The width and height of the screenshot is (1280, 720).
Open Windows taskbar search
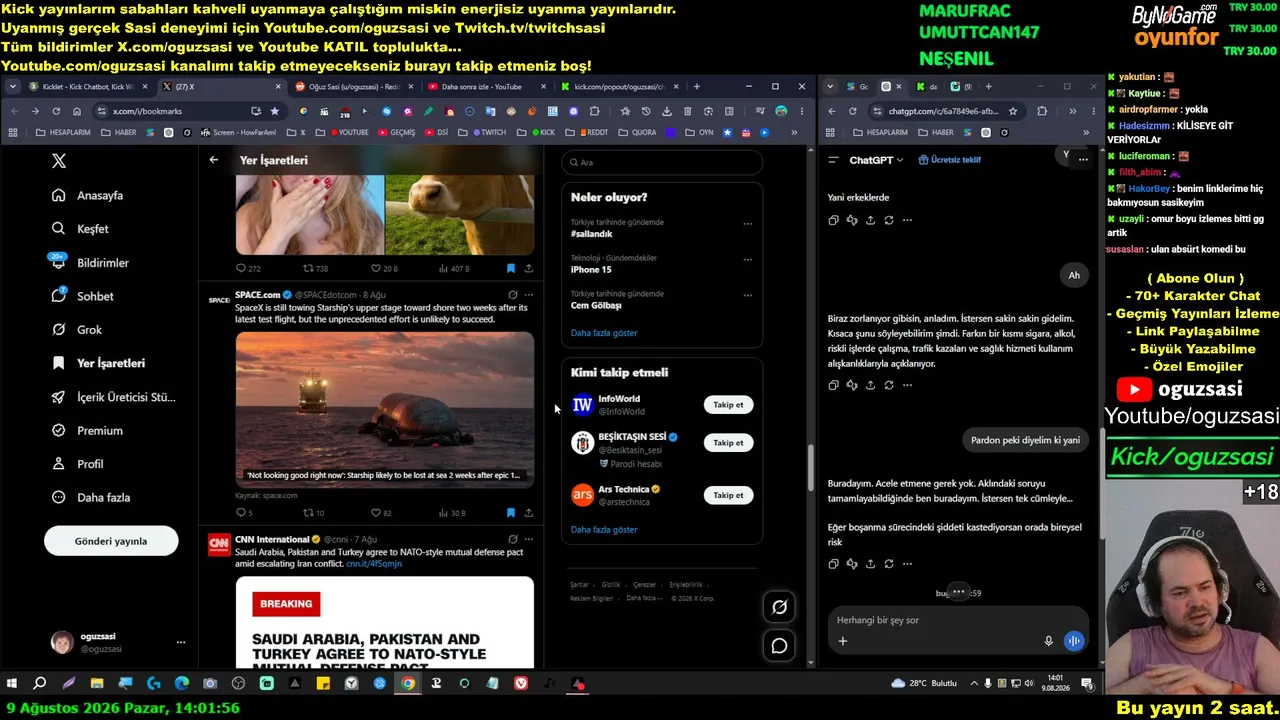coord(40,684)
